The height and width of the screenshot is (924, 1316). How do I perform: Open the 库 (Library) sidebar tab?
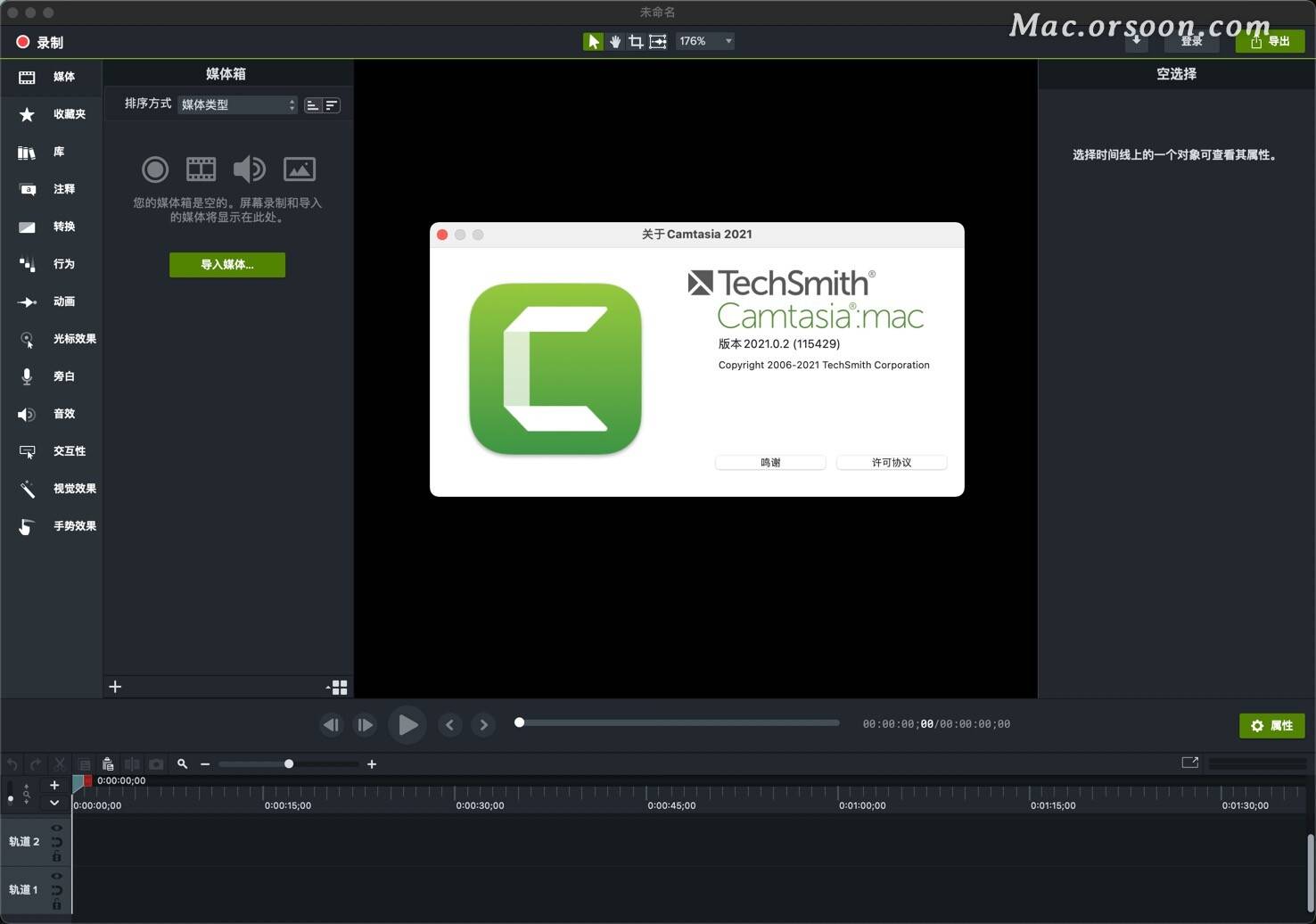(51, 152)
